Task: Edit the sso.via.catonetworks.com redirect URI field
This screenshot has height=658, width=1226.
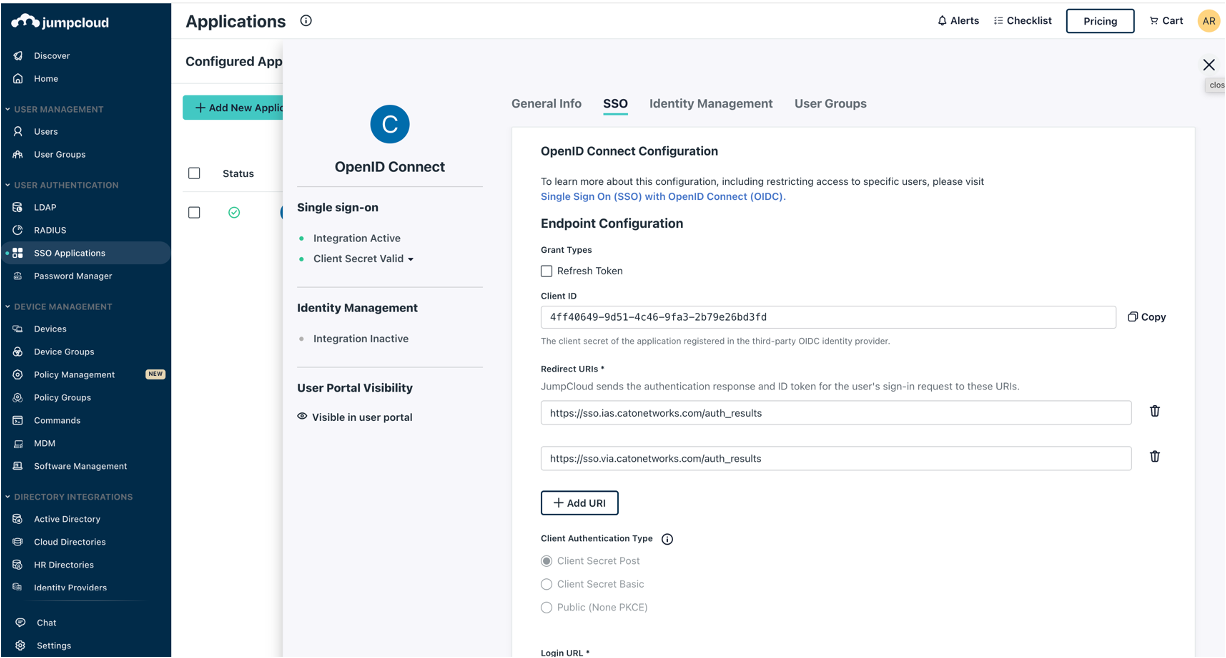Action: (835, 456)
